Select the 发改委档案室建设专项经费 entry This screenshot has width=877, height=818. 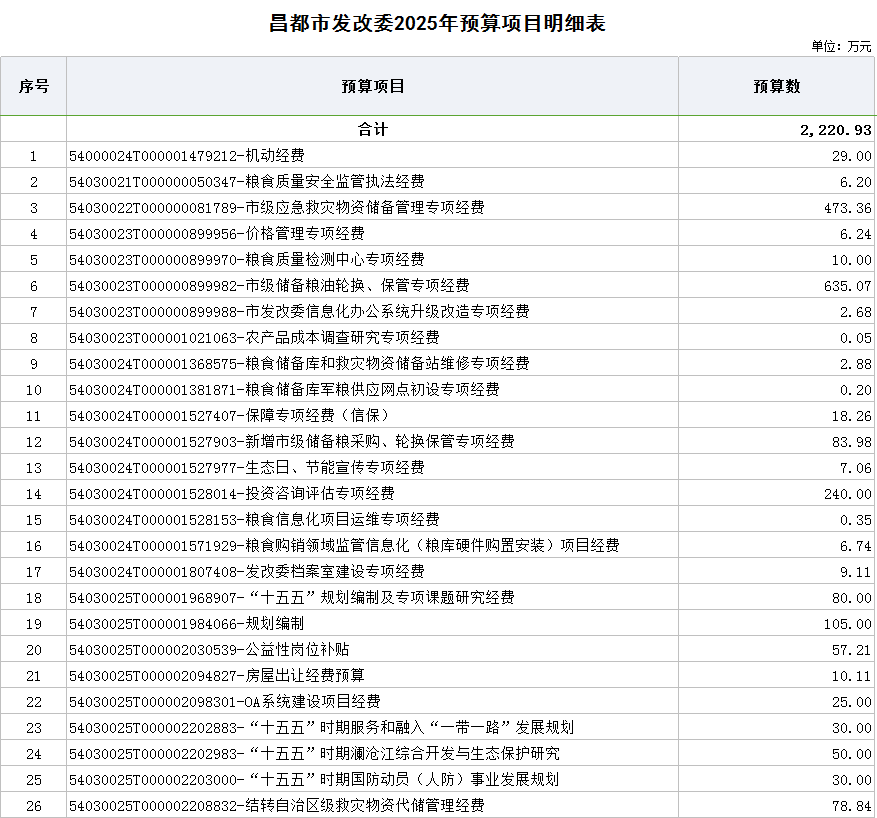pyautogui.click(x=247, y=572)
